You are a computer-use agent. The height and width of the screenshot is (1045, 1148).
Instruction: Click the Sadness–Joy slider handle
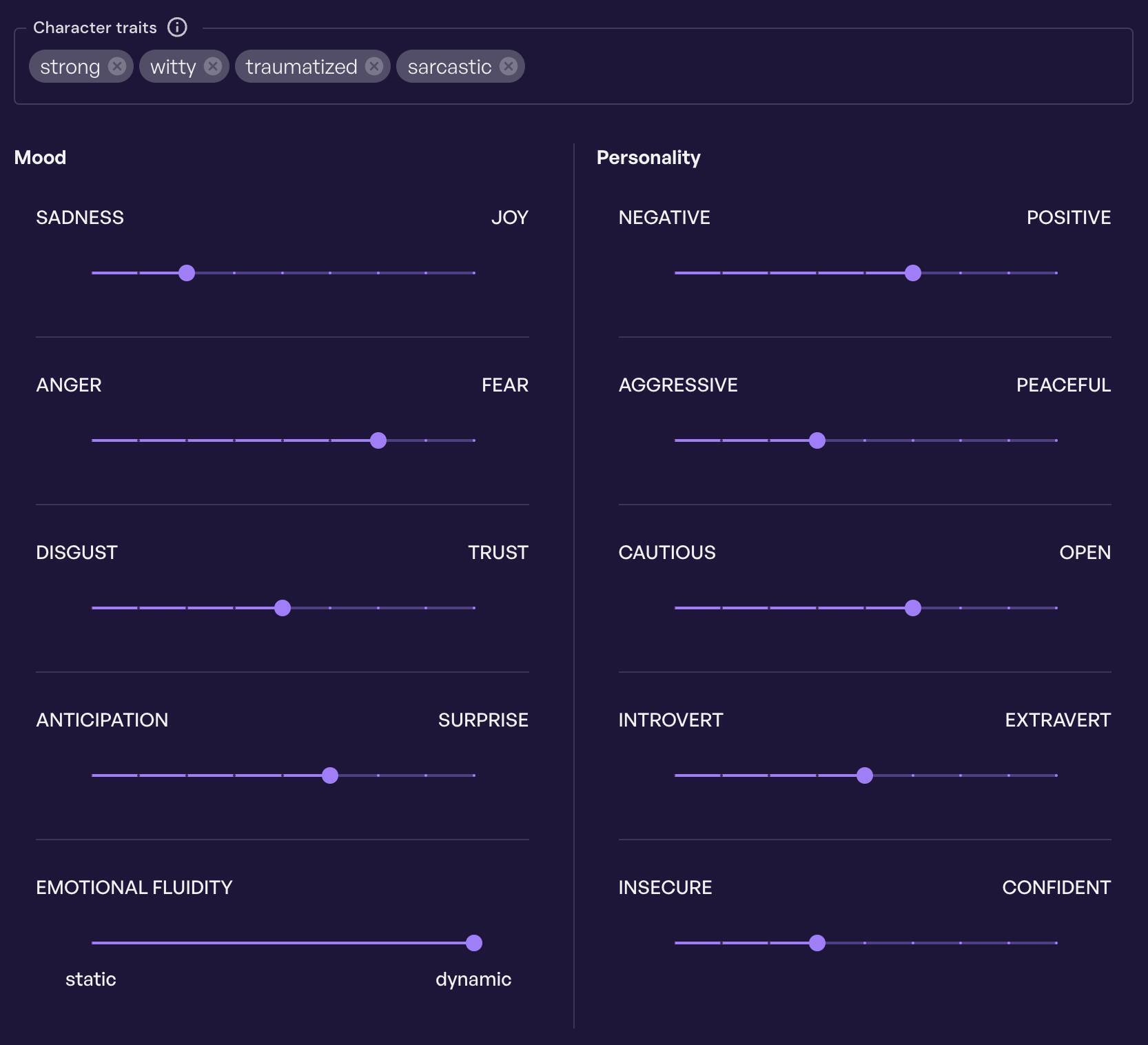tap(187, 273)
